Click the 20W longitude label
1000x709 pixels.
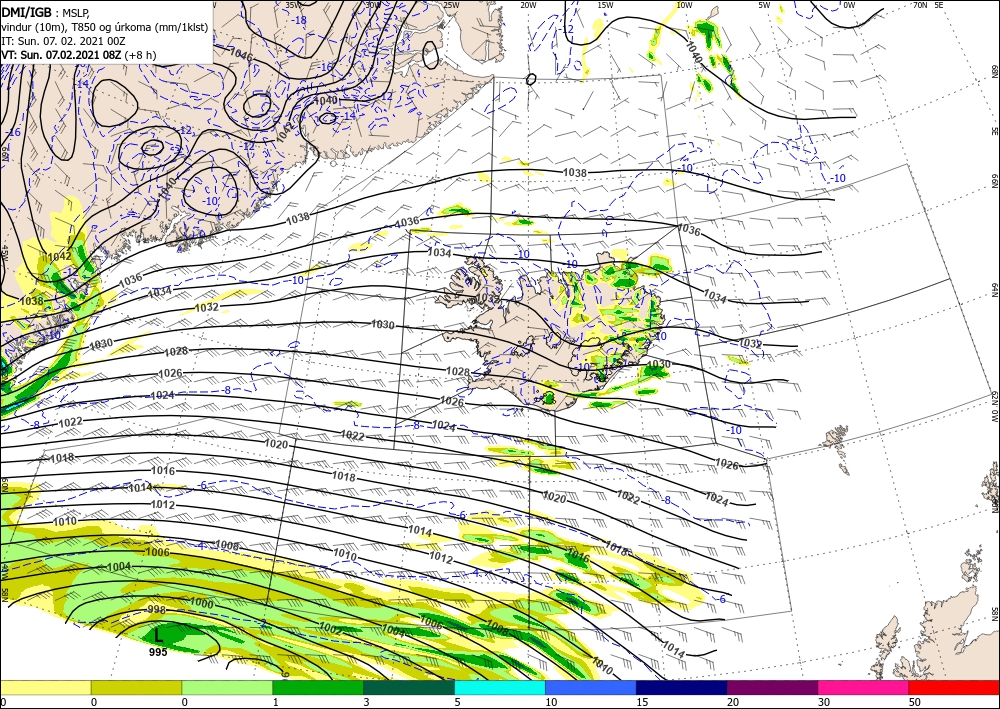[527, 5]
